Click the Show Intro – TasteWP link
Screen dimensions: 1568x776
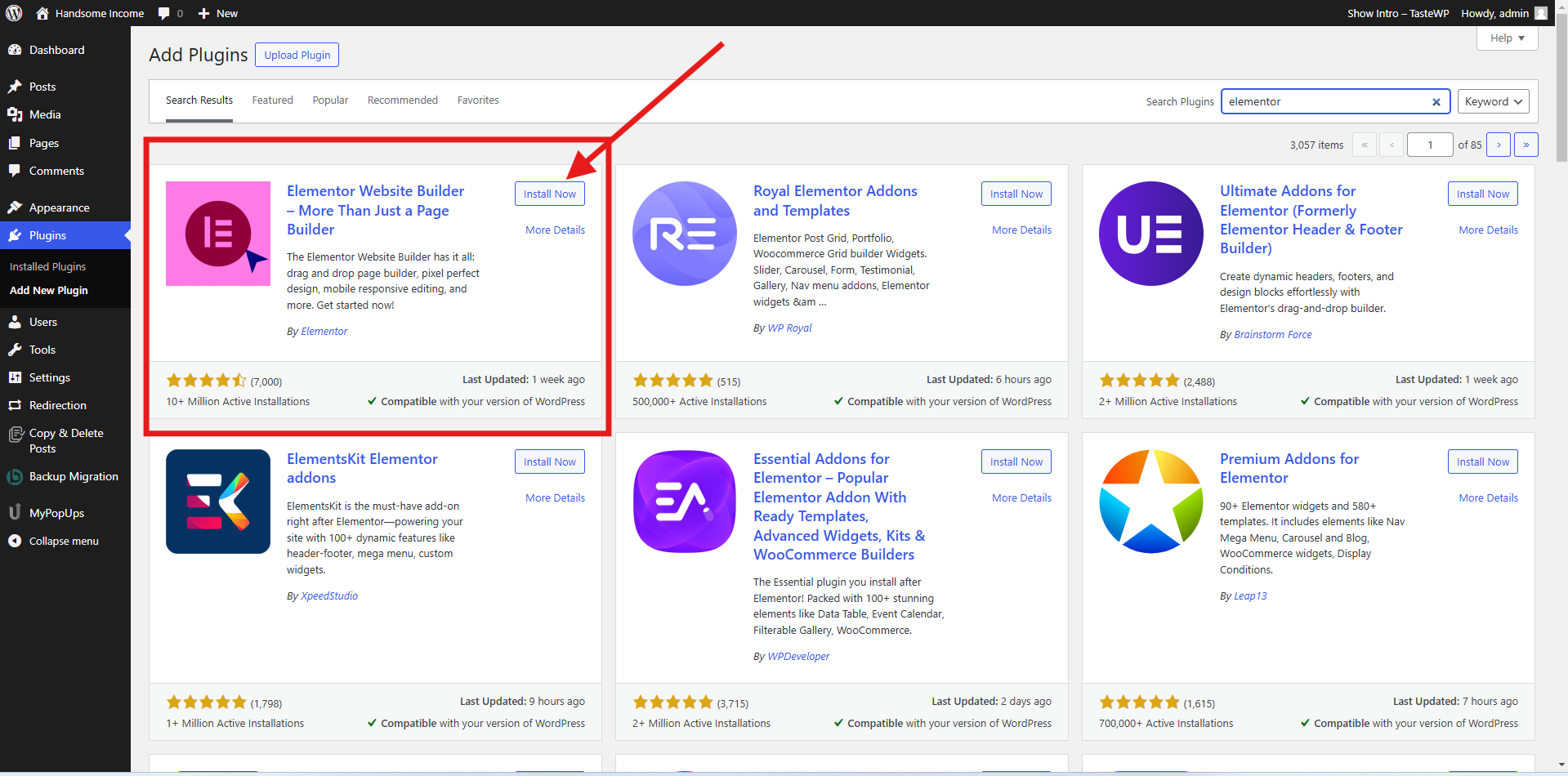1398,13
